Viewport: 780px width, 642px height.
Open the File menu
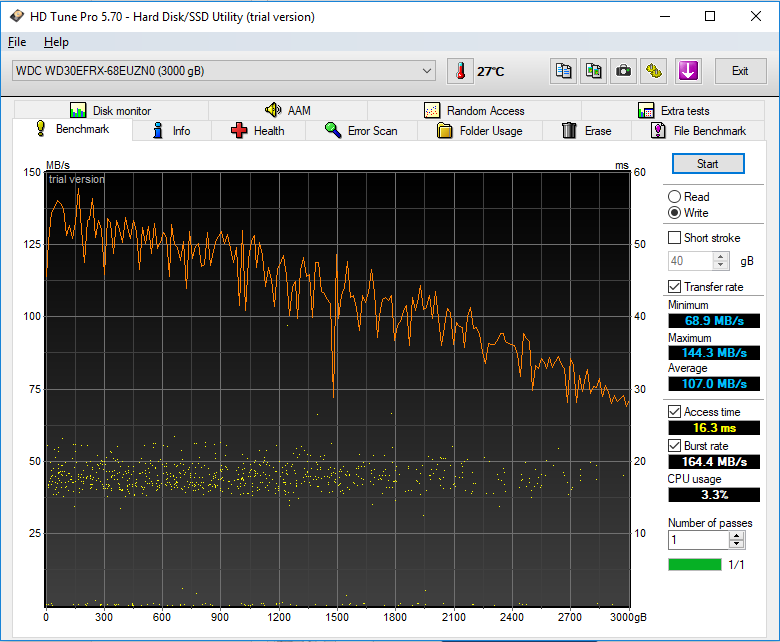coord(17,42)
